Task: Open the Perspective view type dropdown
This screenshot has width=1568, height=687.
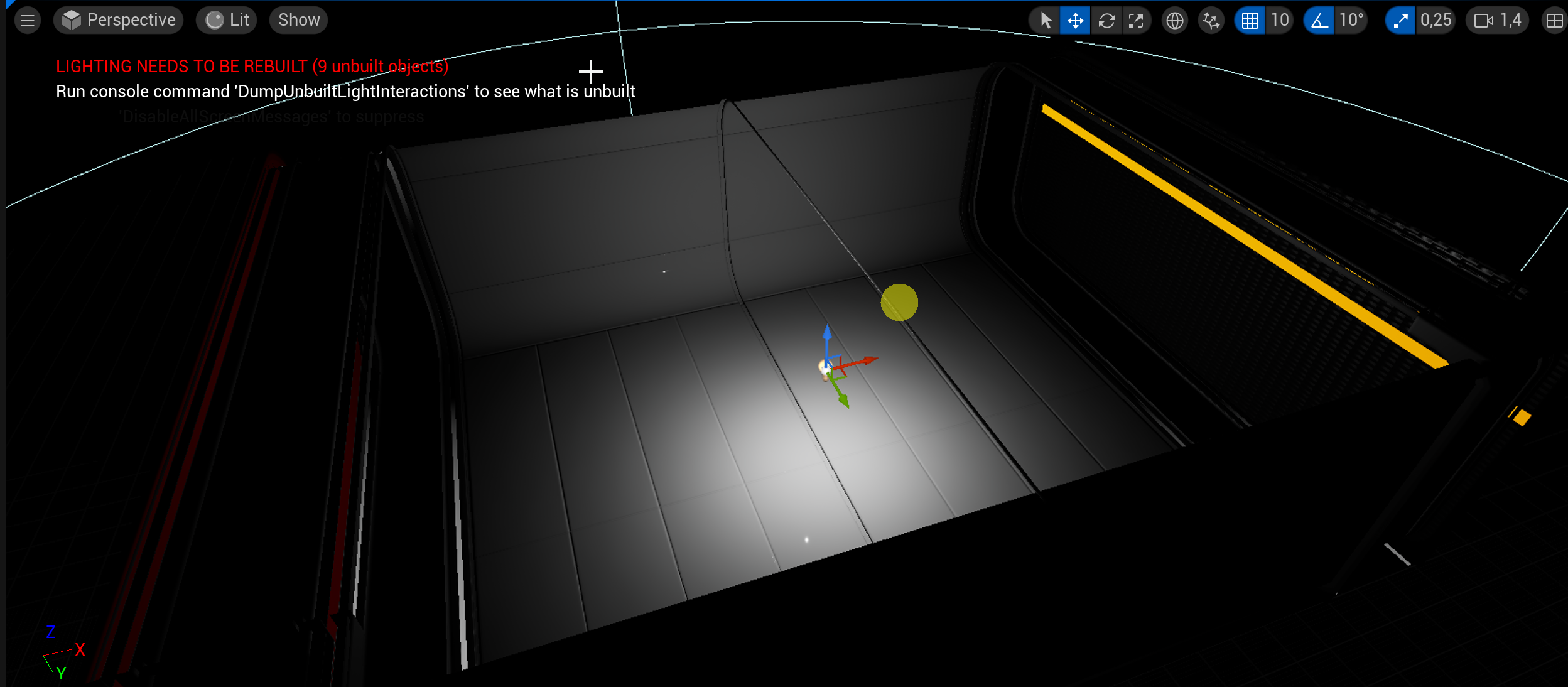Action: tap(119, 20)
